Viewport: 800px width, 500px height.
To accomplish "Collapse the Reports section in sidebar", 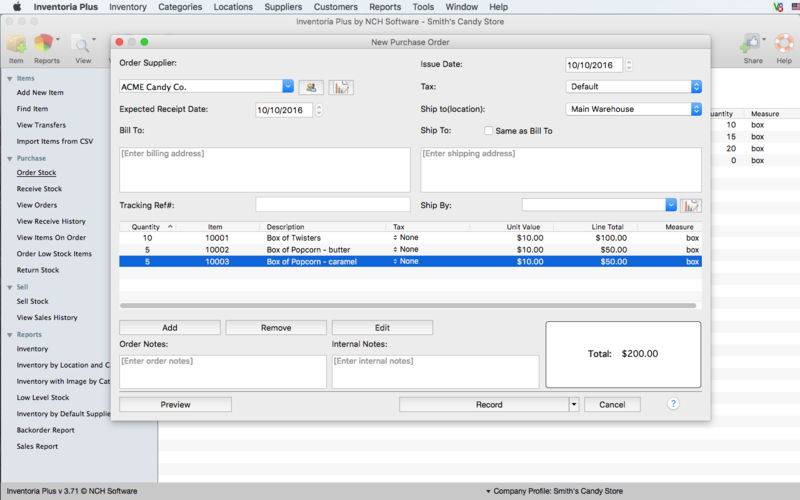I will [10, 335].
